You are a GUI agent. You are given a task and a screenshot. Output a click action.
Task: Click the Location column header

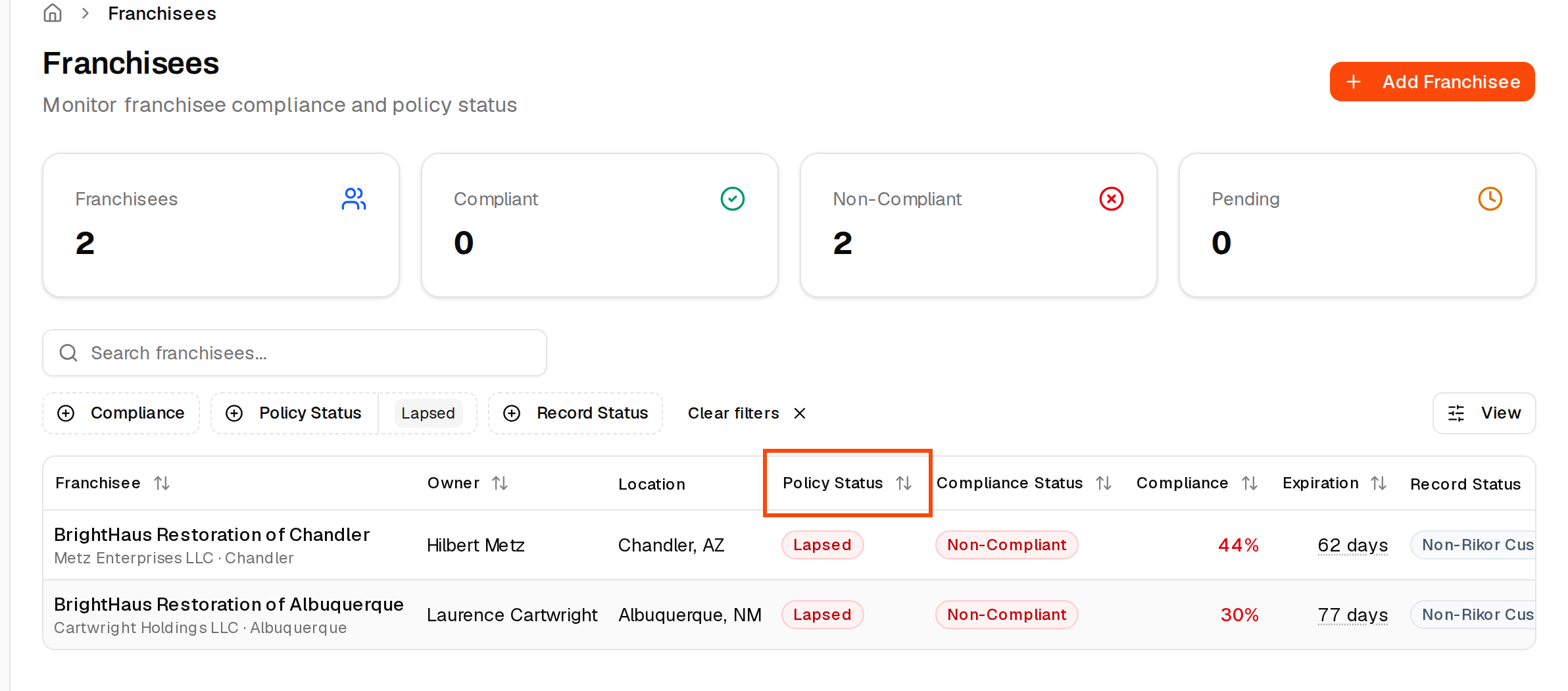point(652,484)
